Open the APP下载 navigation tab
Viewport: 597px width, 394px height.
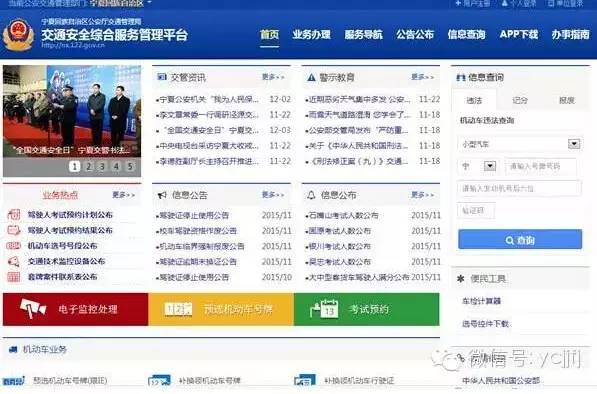pos(519,35)
